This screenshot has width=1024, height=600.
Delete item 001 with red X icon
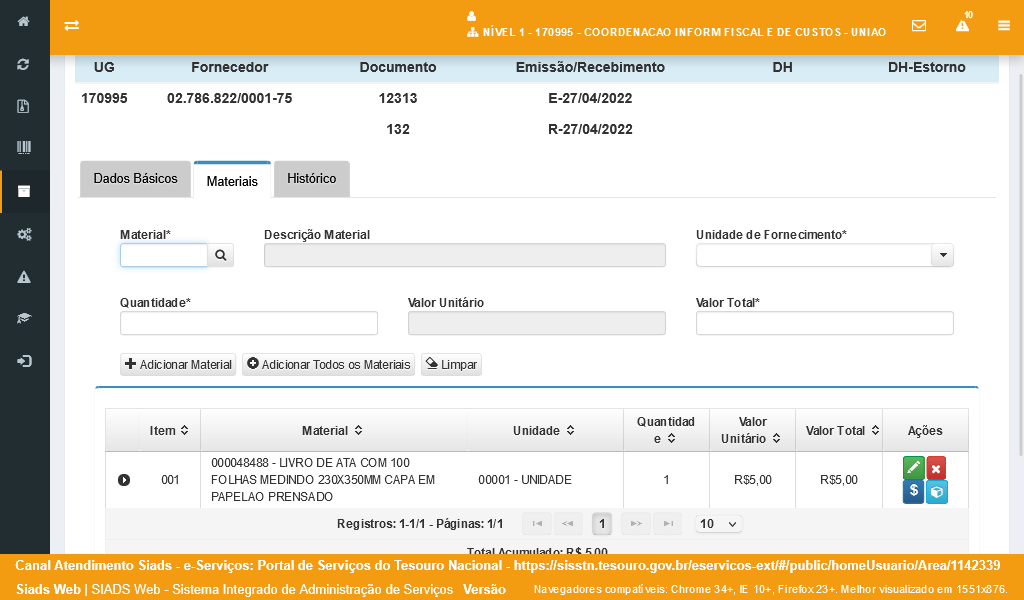pos(936,467)
